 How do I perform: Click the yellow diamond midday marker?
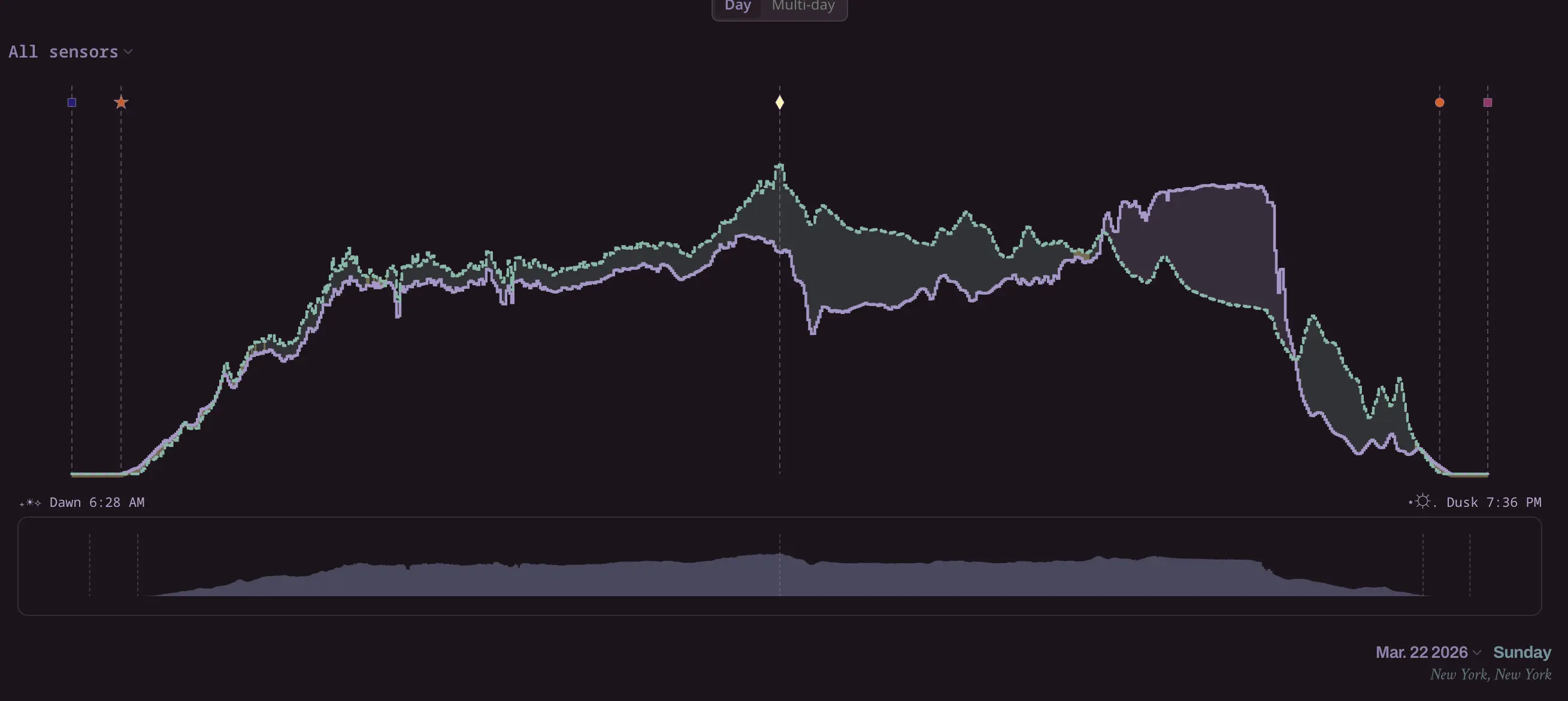tap(780, 102)
